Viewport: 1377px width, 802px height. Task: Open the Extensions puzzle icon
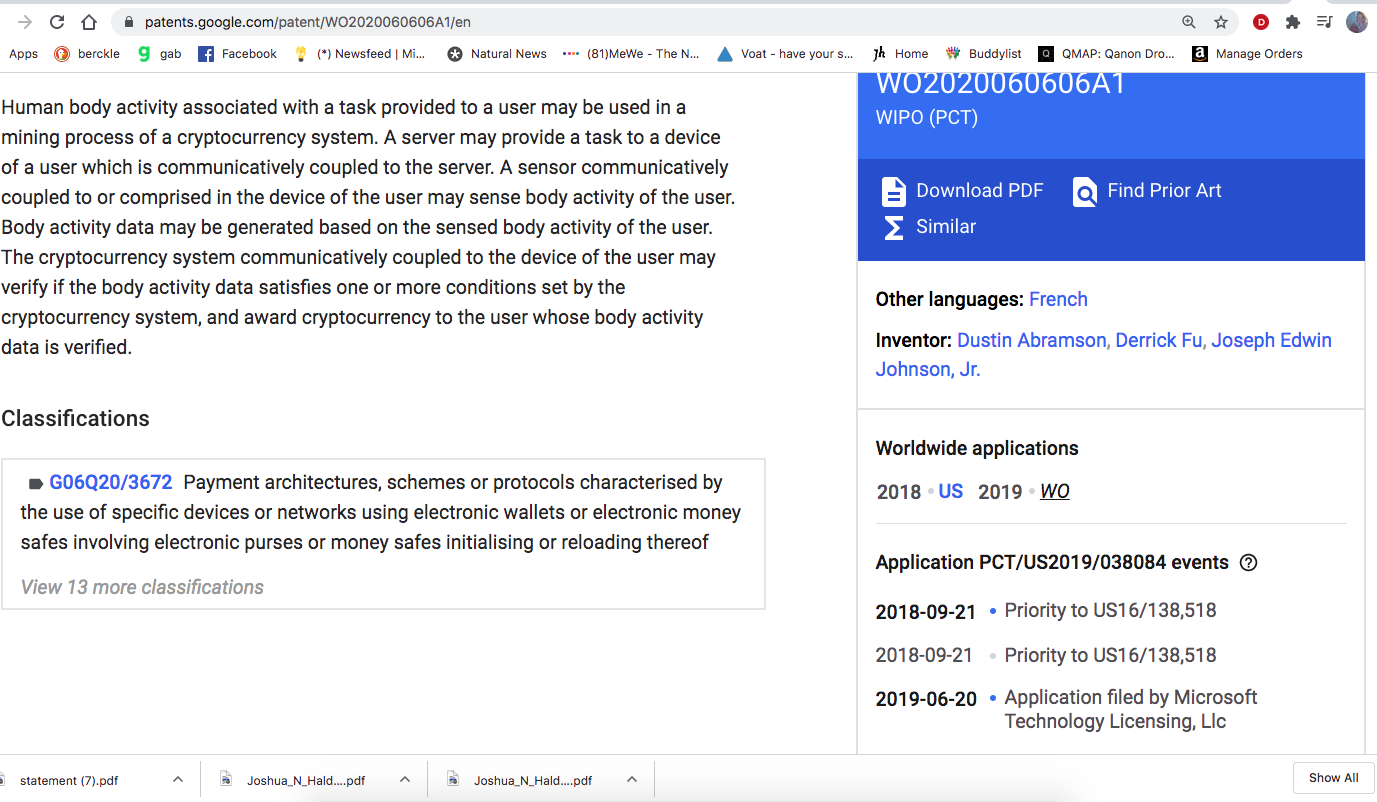(1293, 22)
